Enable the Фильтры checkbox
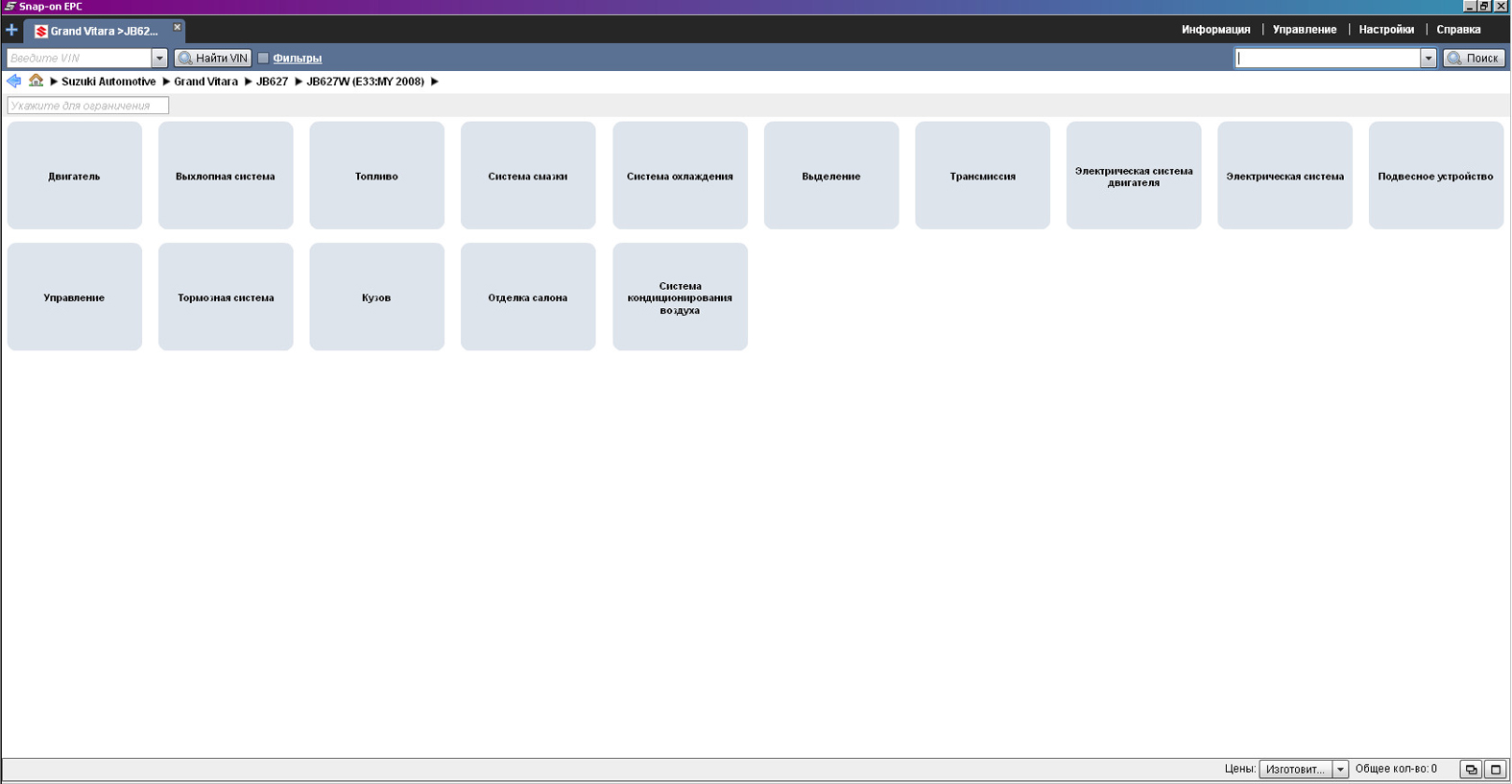This screenshot has height=784, width=1512. (263, 59)
